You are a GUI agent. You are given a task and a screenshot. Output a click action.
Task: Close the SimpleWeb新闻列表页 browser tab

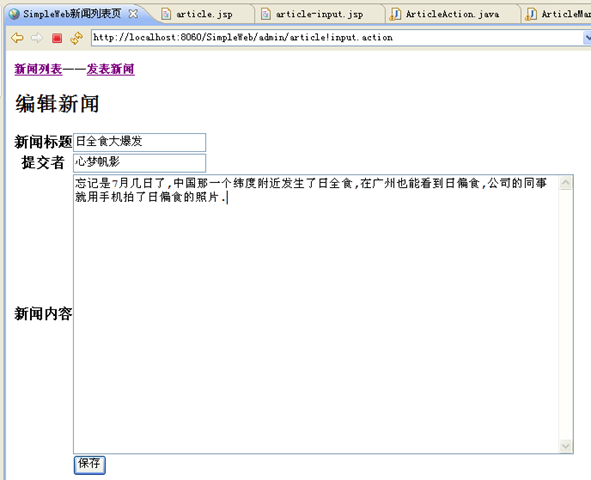133,14
